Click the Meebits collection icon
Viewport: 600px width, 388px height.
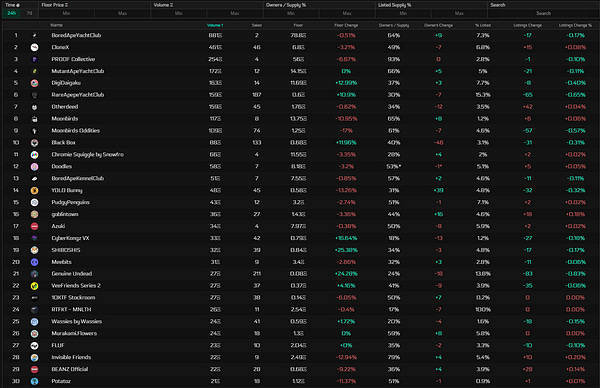point(34,262)
